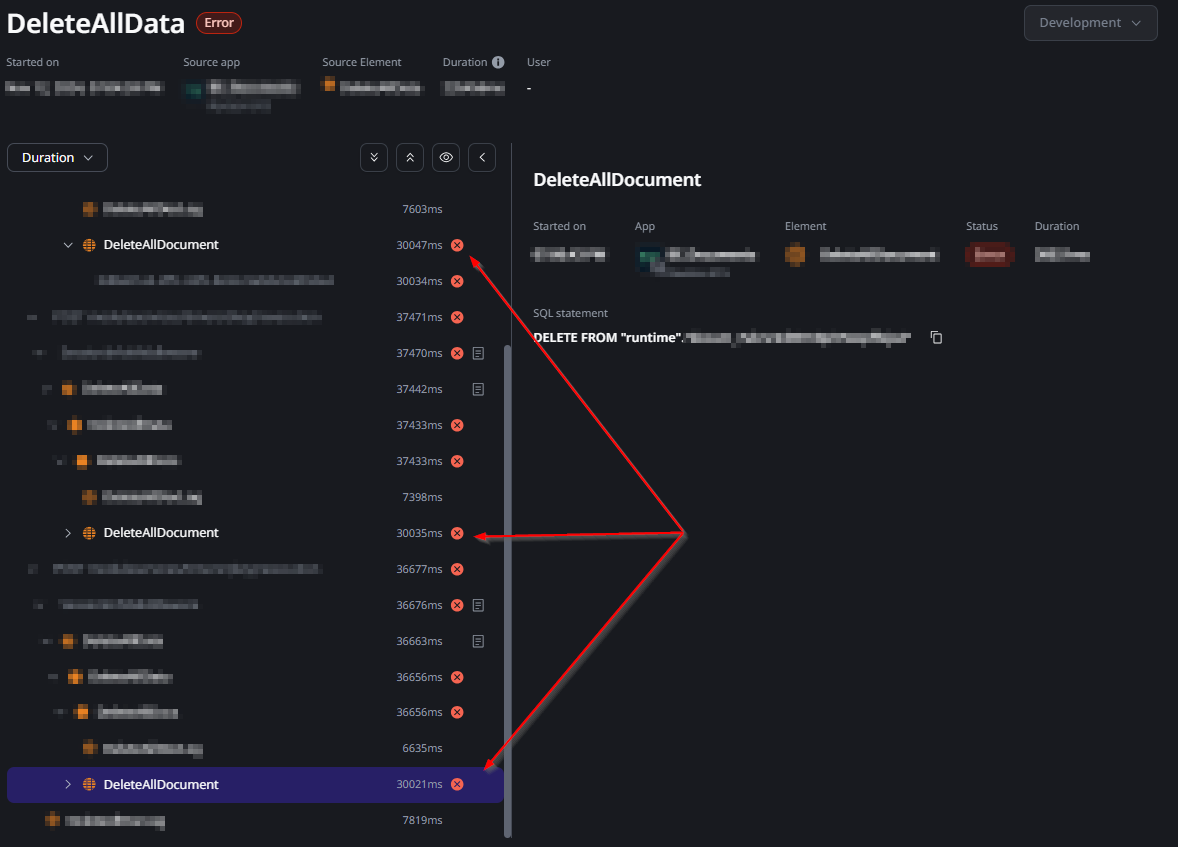Click the expand all double-chevron down icon

[x=373, y=158]
